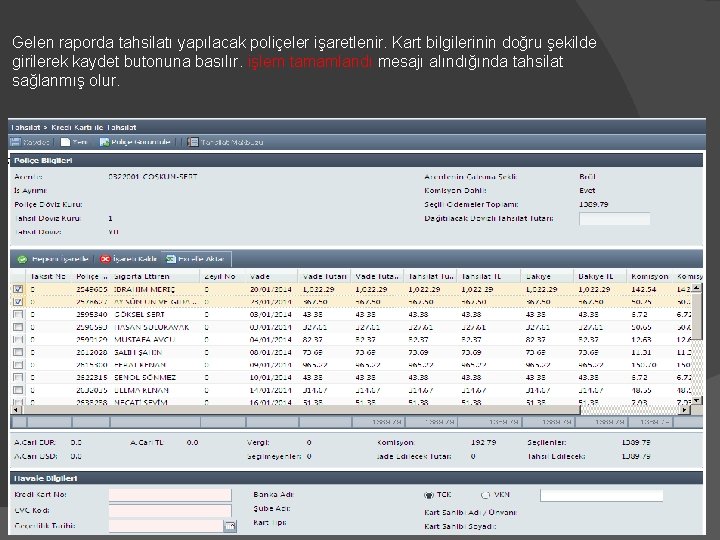
Task: Click the Komisyon column header
Action: (649, 276)
